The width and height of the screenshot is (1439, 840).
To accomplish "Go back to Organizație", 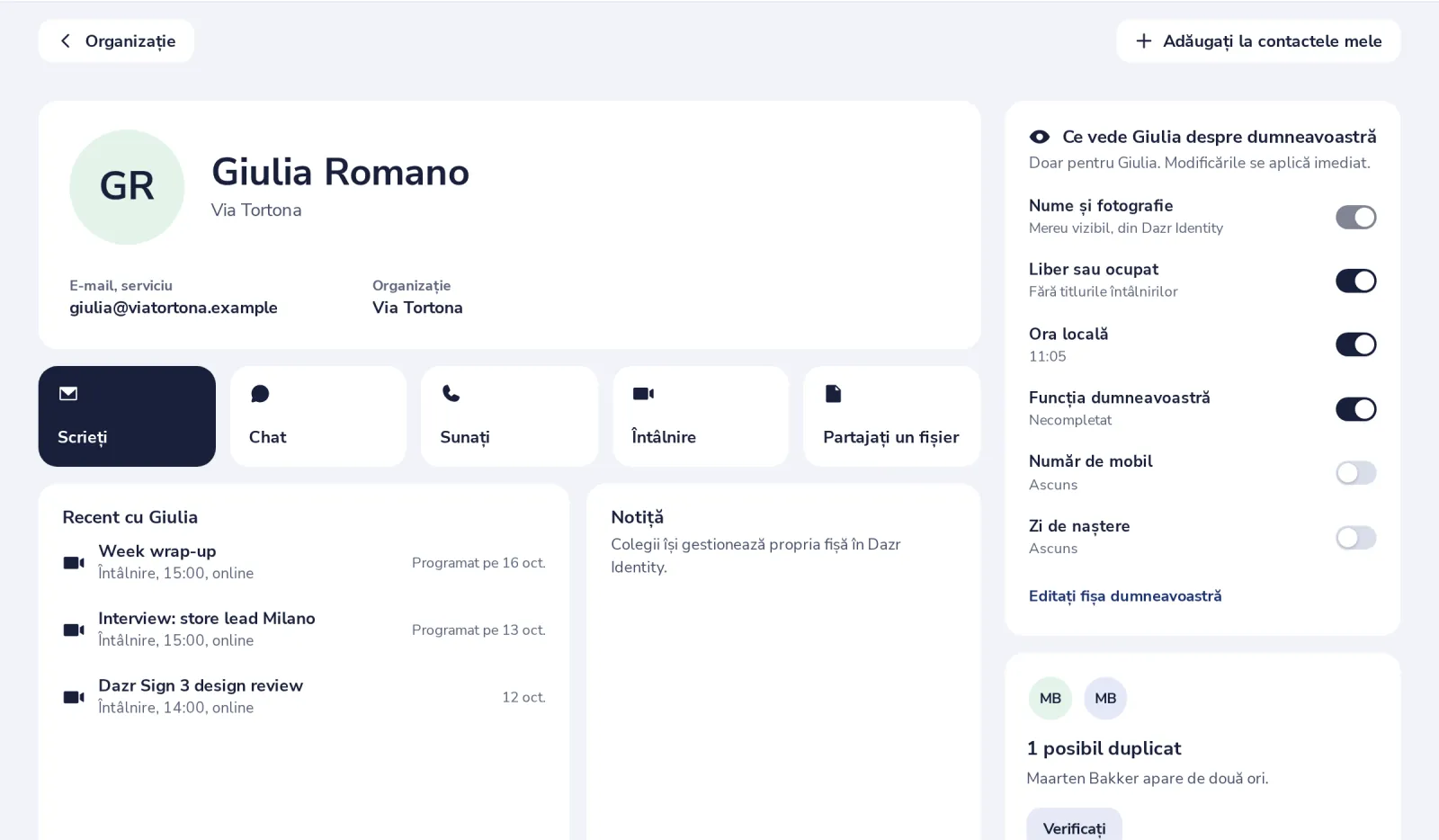I will [116, 41].
